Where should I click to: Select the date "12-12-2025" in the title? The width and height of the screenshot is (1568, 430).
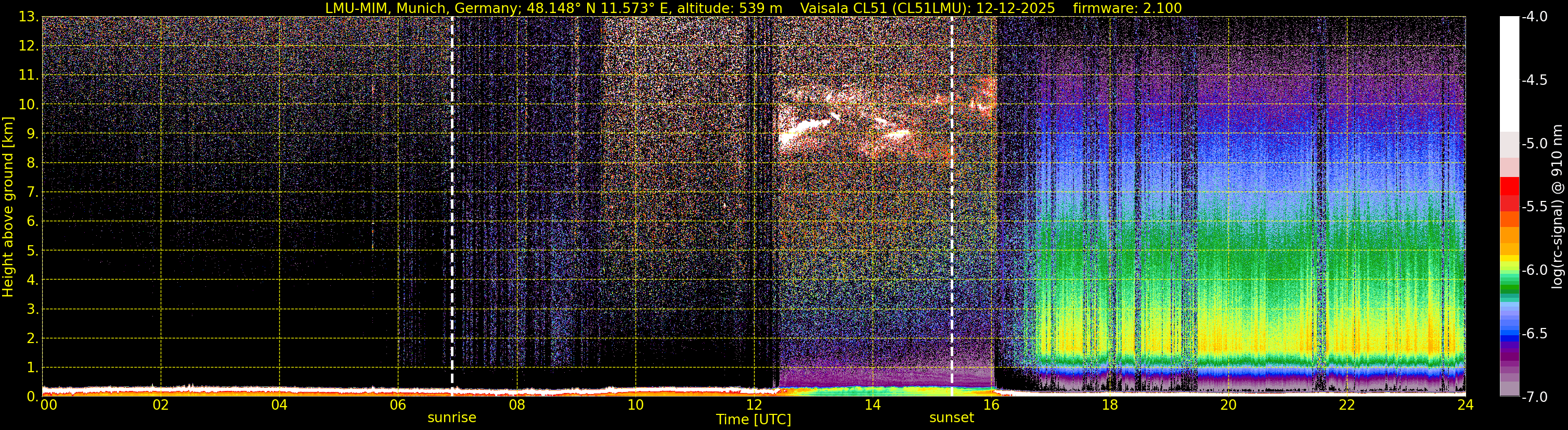click(1015, 8)
